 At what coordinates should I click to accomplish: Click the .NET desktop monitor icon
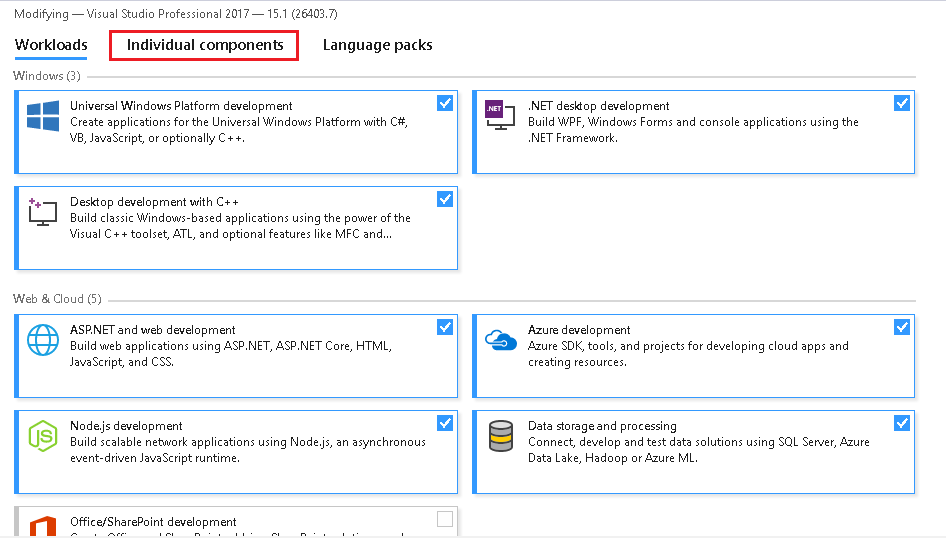(500, 115)
